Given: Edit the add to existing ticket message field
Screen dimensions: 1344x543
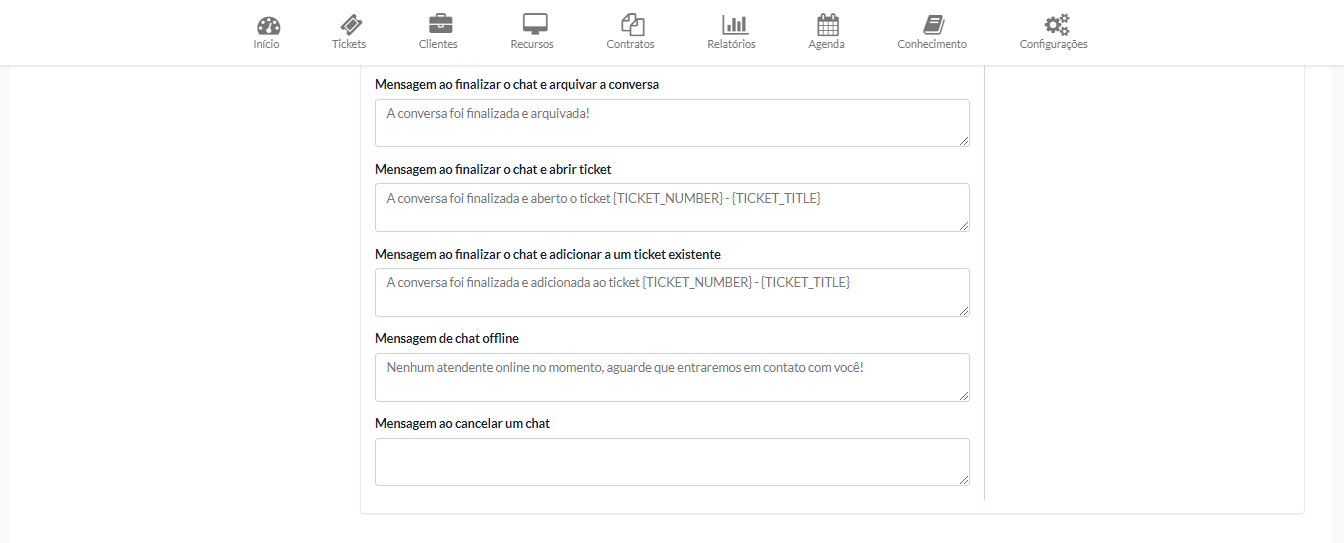Looking at the screenshot, I should [672, 292].
